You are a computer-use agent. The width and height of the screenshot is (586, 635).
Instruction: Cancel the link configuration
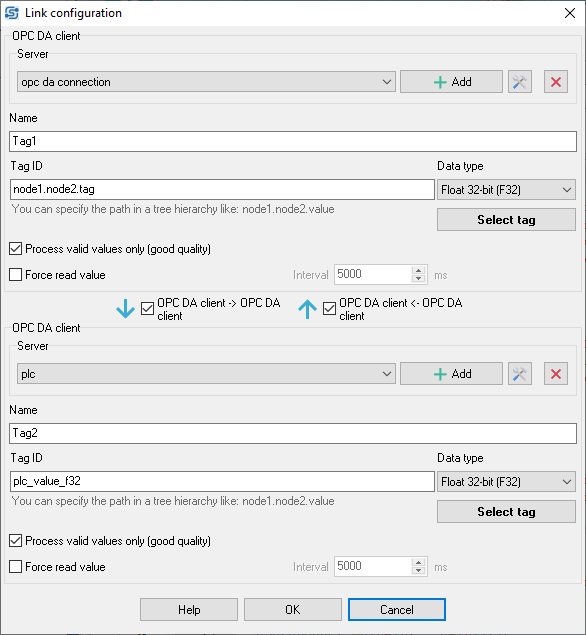click(x=396, y=609)
